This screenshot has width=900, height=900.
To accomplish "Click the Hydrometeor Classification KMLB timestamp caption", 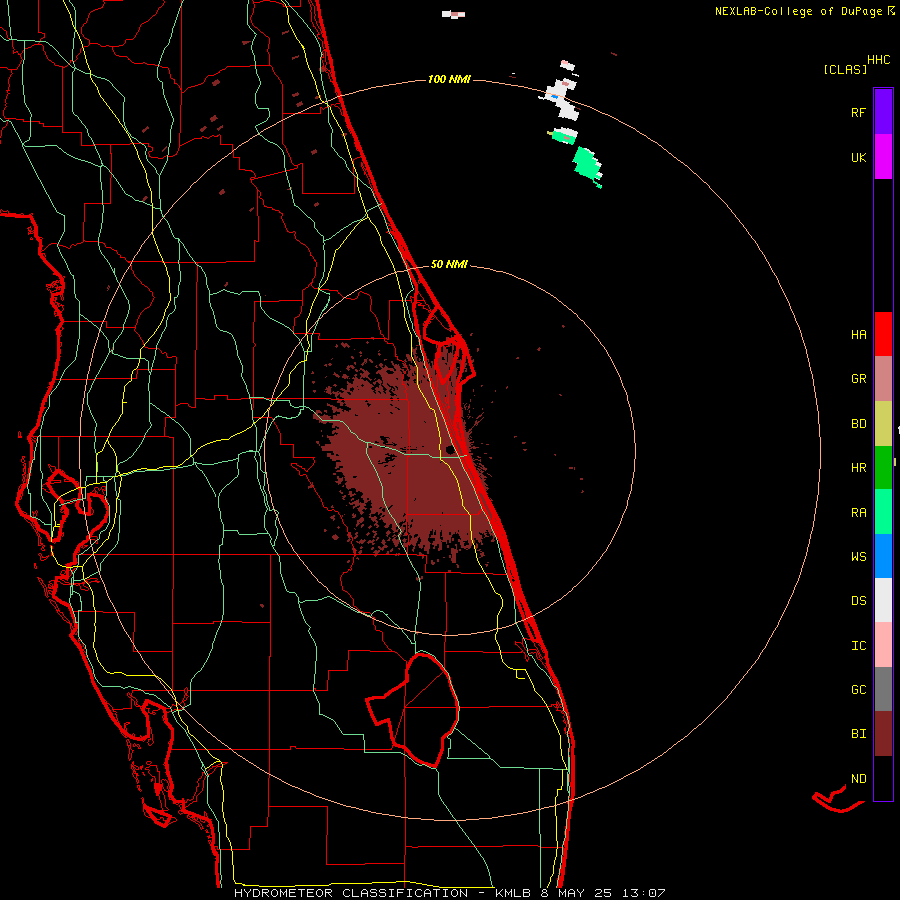I will pyautogui.click(x=449, y=893).
